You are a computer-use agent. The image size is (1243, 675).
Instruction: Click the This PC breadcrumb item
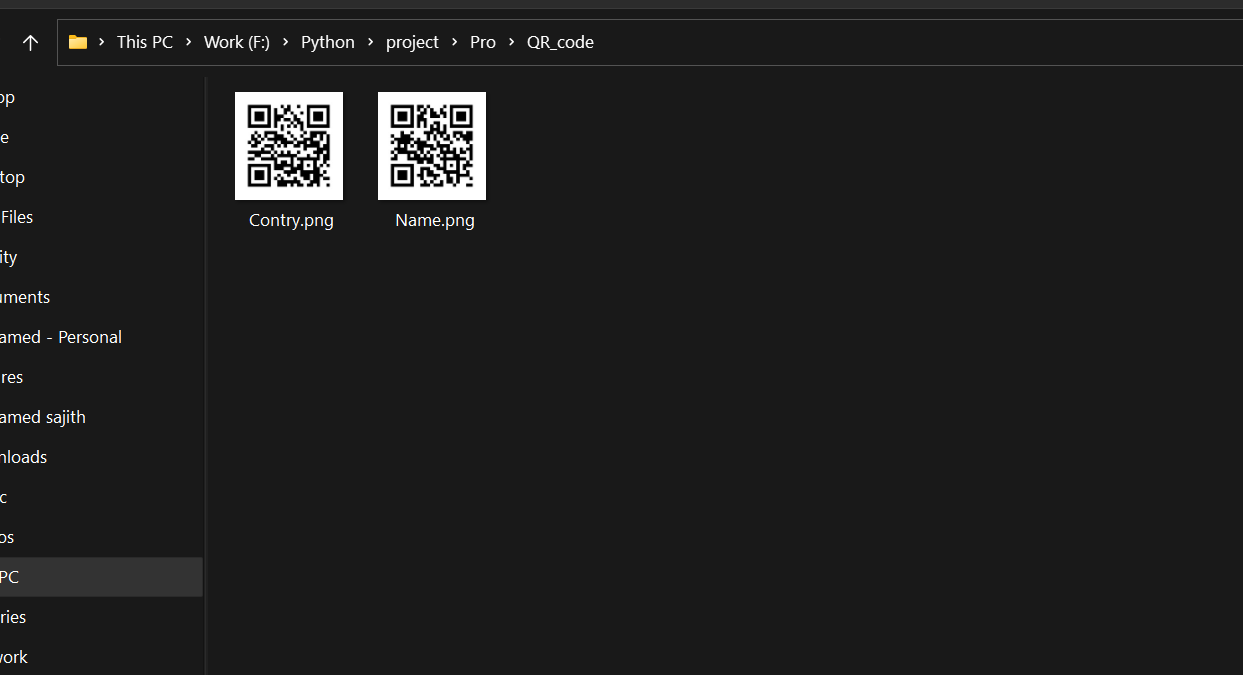point(144,42)
